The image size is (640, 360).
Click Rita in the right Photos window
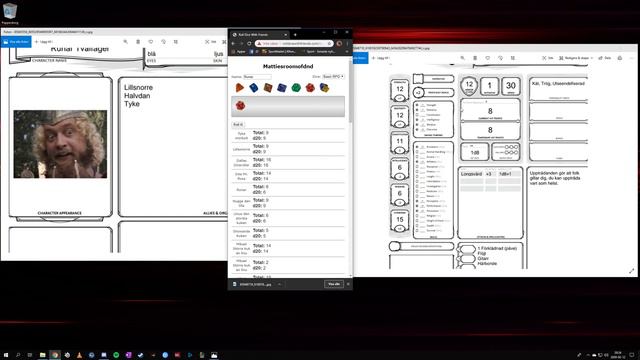pyautogui.click(x=548, y=58)
